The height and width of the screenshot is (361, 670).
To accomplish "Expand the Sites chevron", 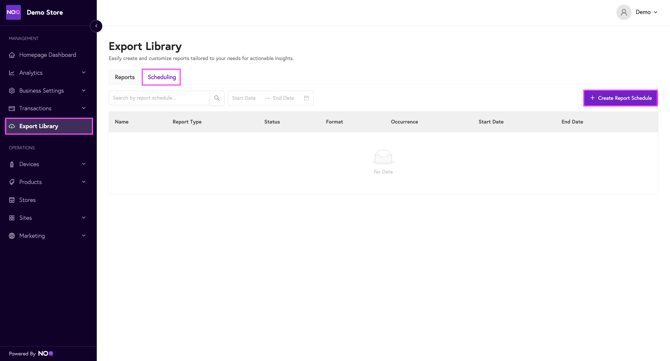I will point(84,218).
